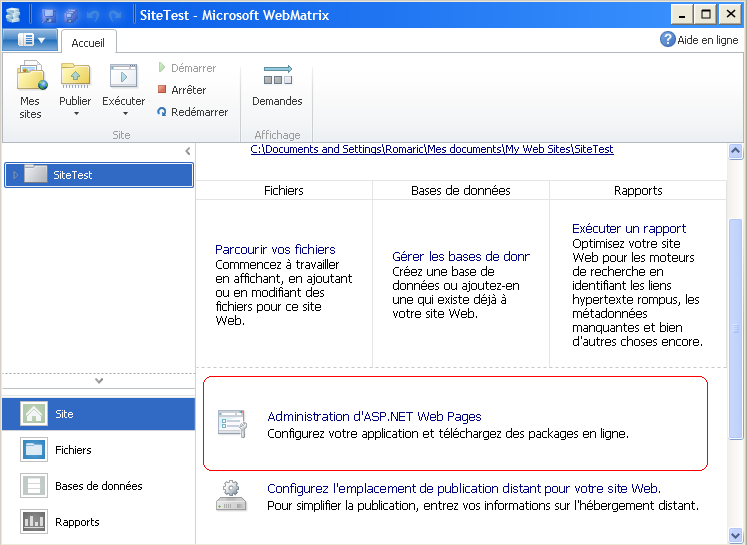
Task: Click the Arrêter stop icon
Action: pyautogui.click(x=162, y=90)
